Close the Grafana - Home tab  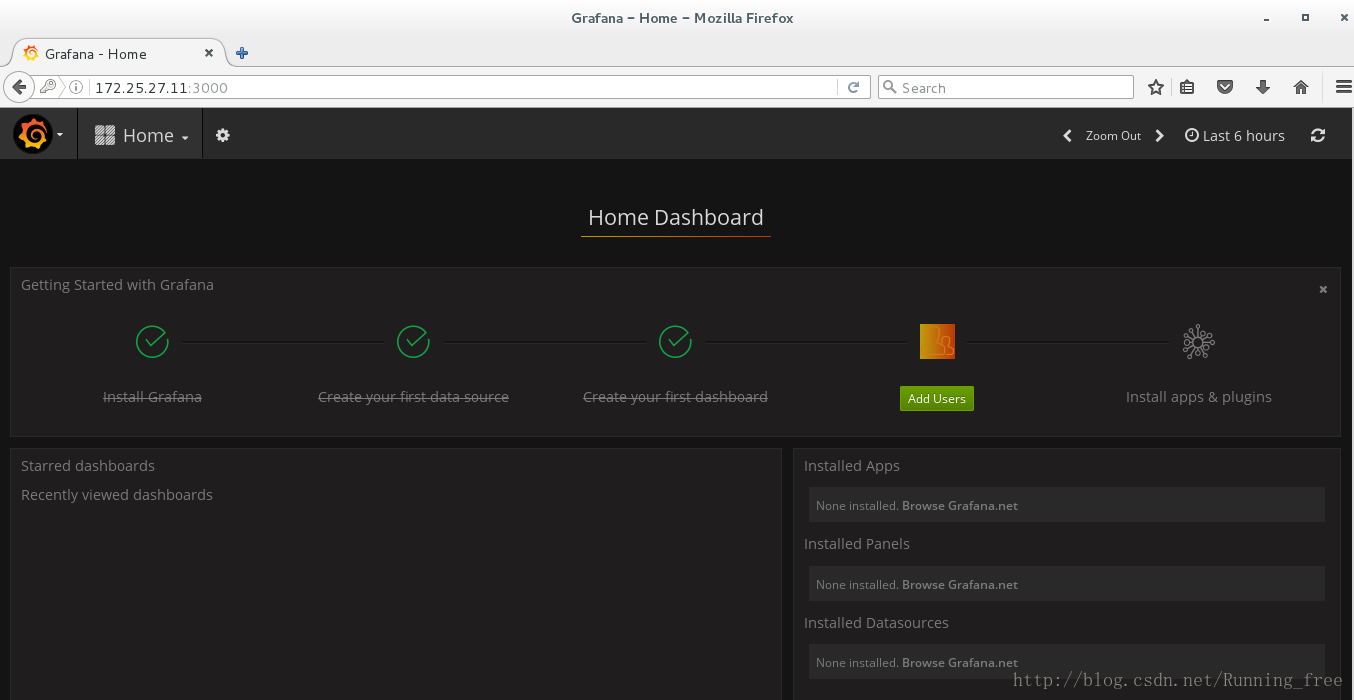(x=209, y=53)
